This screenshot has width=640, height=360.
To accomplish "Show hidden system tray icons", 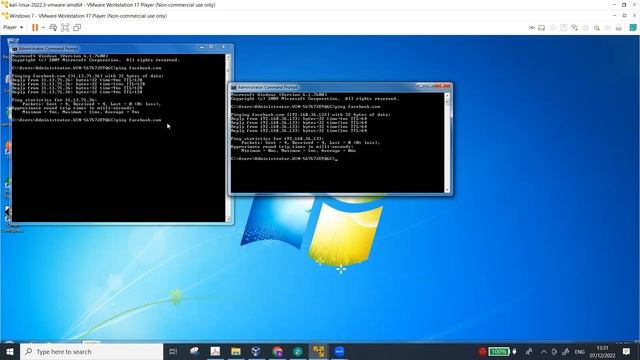I will coord(543,351).
